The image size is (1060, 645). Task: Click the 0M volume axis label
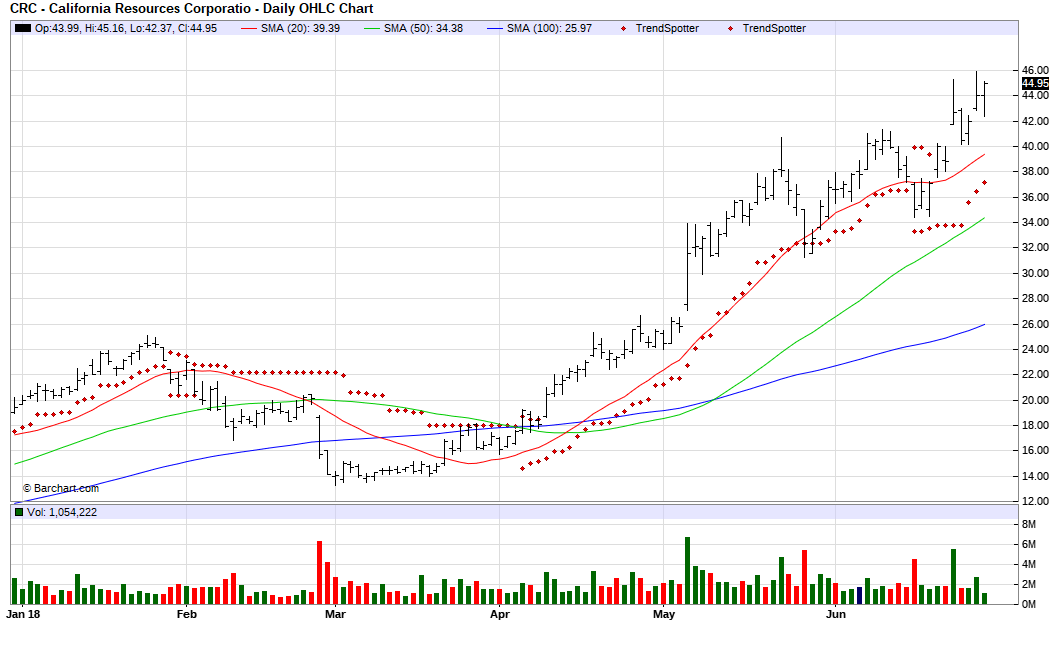[1029, 604]
